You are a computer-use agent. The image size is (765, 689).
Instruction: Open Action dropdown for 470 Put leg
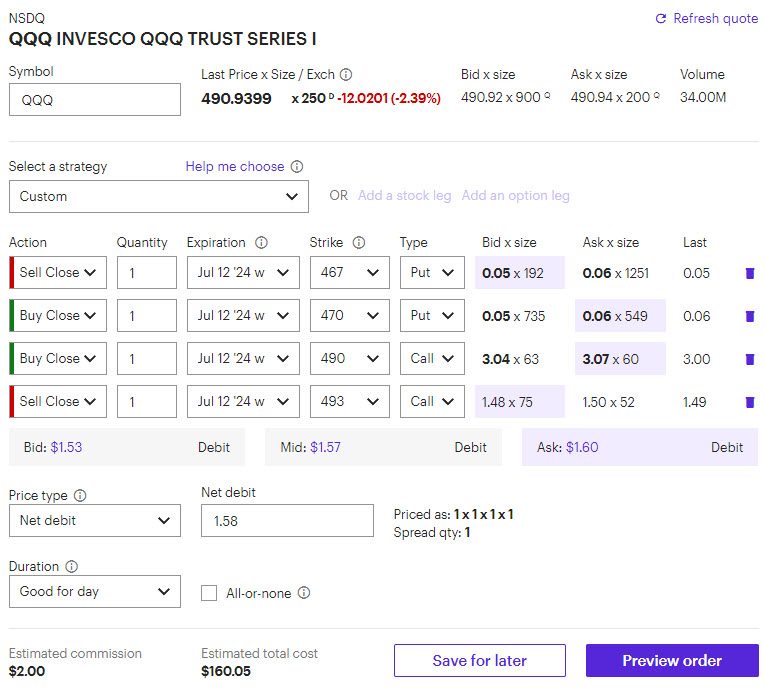58,316
